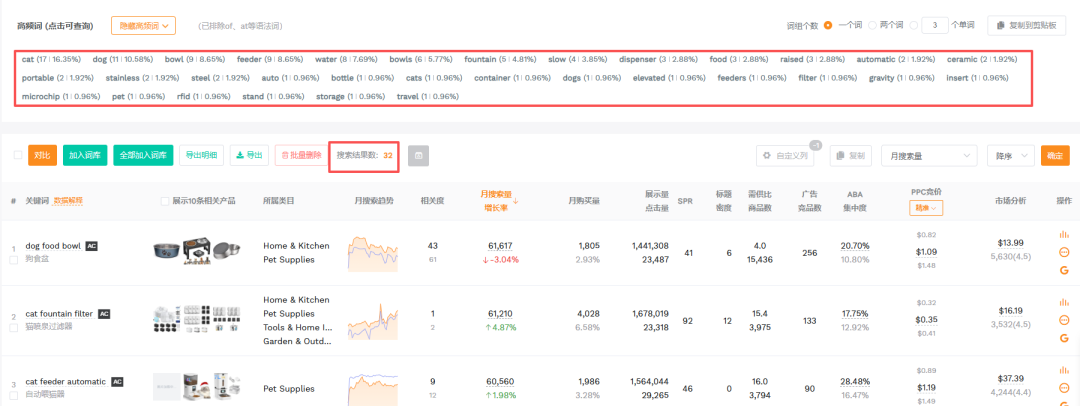
Task: Select the 一个词 radio option
Action: (828, 26)
